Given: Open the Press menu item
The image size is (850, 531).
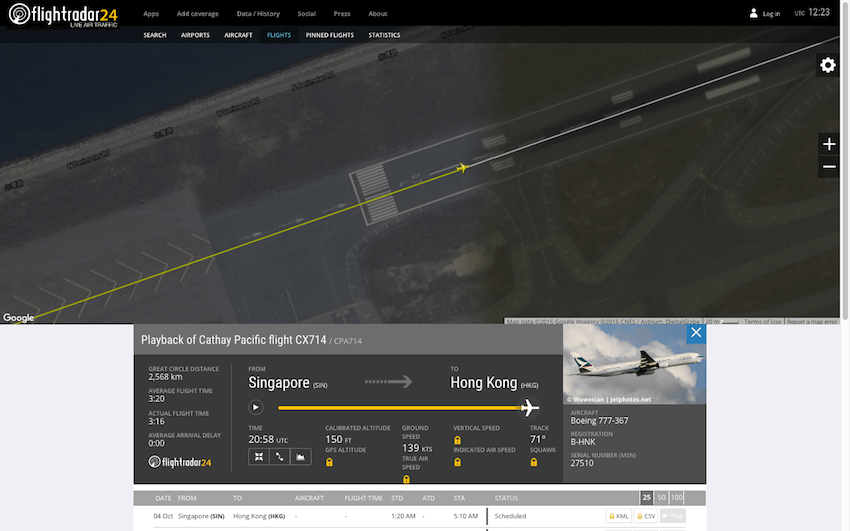Looking at the screenshot, I should tap(342, 14).
